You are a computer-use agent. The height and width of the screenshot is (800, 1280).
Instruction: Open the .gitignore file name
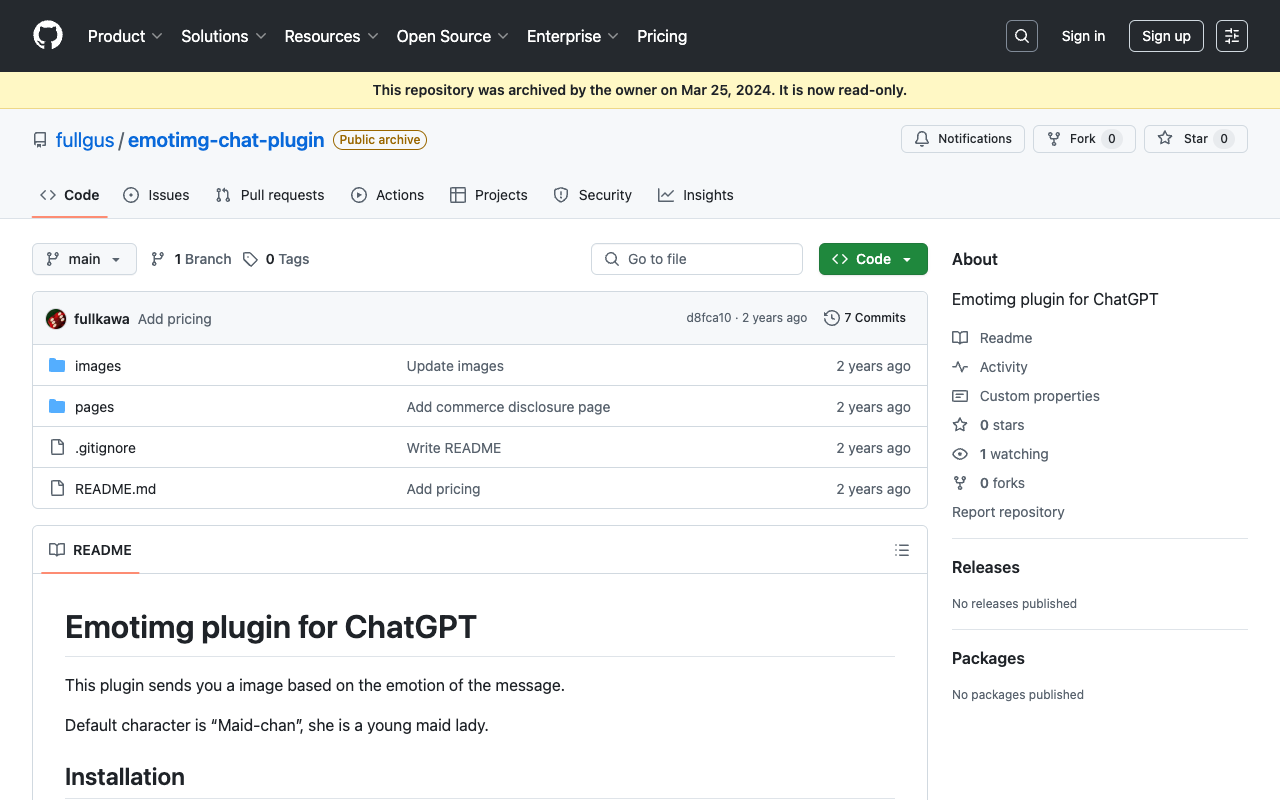click(x=105, y=448)
